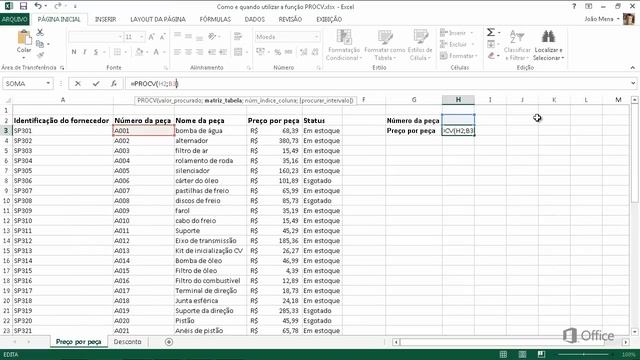640x360 pixels.
Task: Paste using the Colar clipboard icon
Action: pyautogui.click(x=24, y=38)
